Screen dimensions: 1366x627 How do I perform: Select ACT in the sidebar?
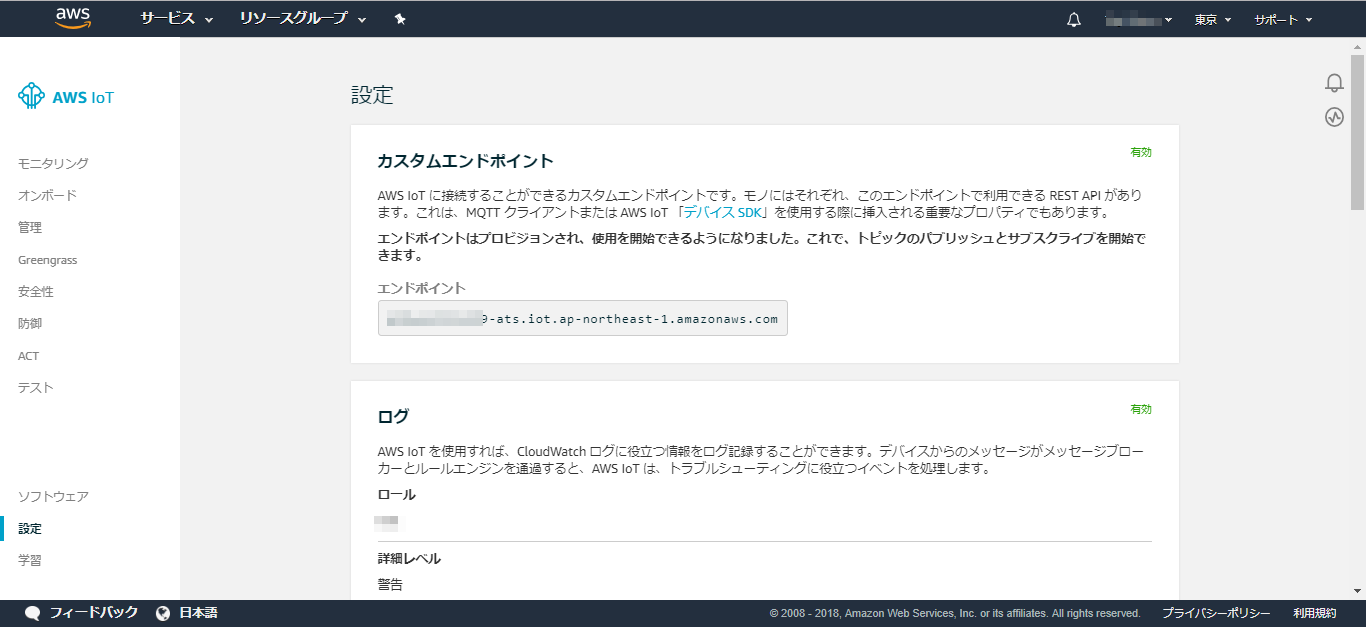[x=28, y=356]
